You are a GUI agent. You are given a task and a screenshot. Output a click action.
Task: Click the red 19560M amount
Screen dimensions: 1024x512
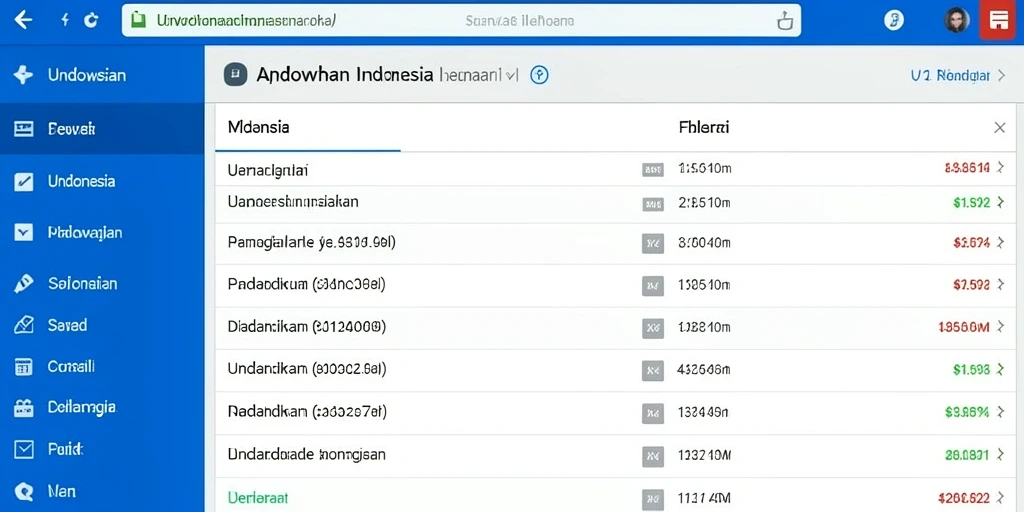click(x=964, y=327)
